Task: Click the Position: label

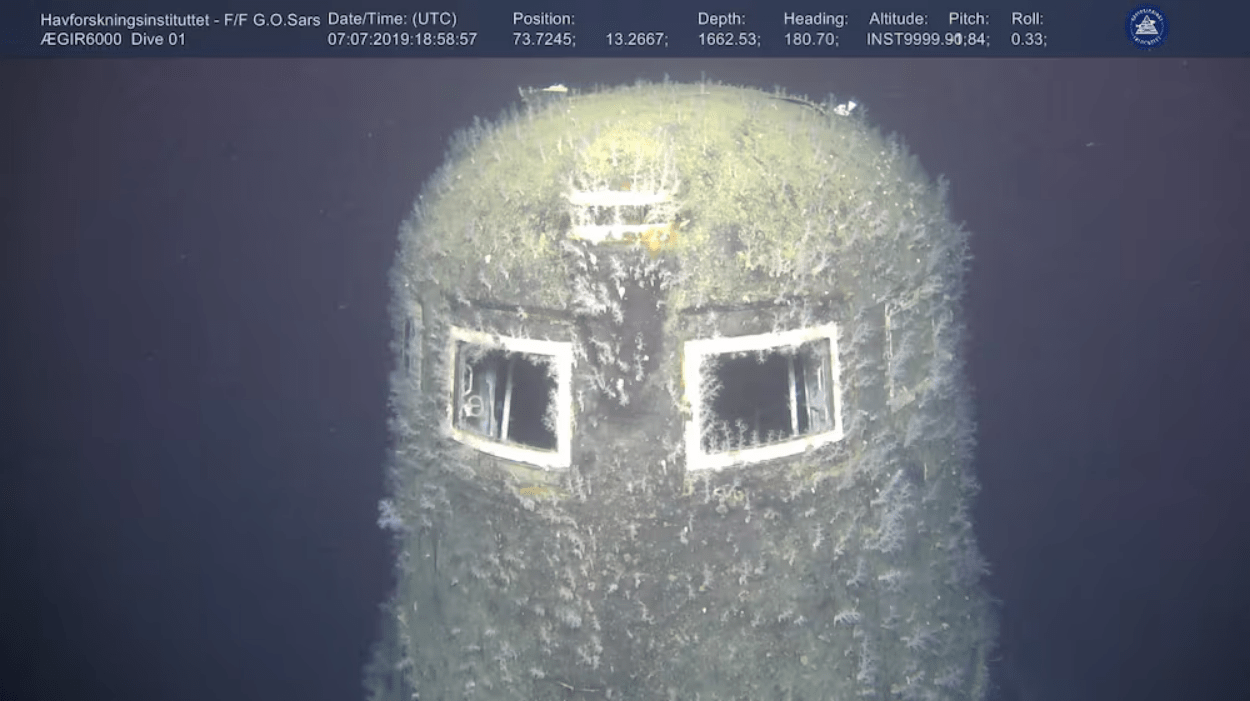Action: [543, 19]
